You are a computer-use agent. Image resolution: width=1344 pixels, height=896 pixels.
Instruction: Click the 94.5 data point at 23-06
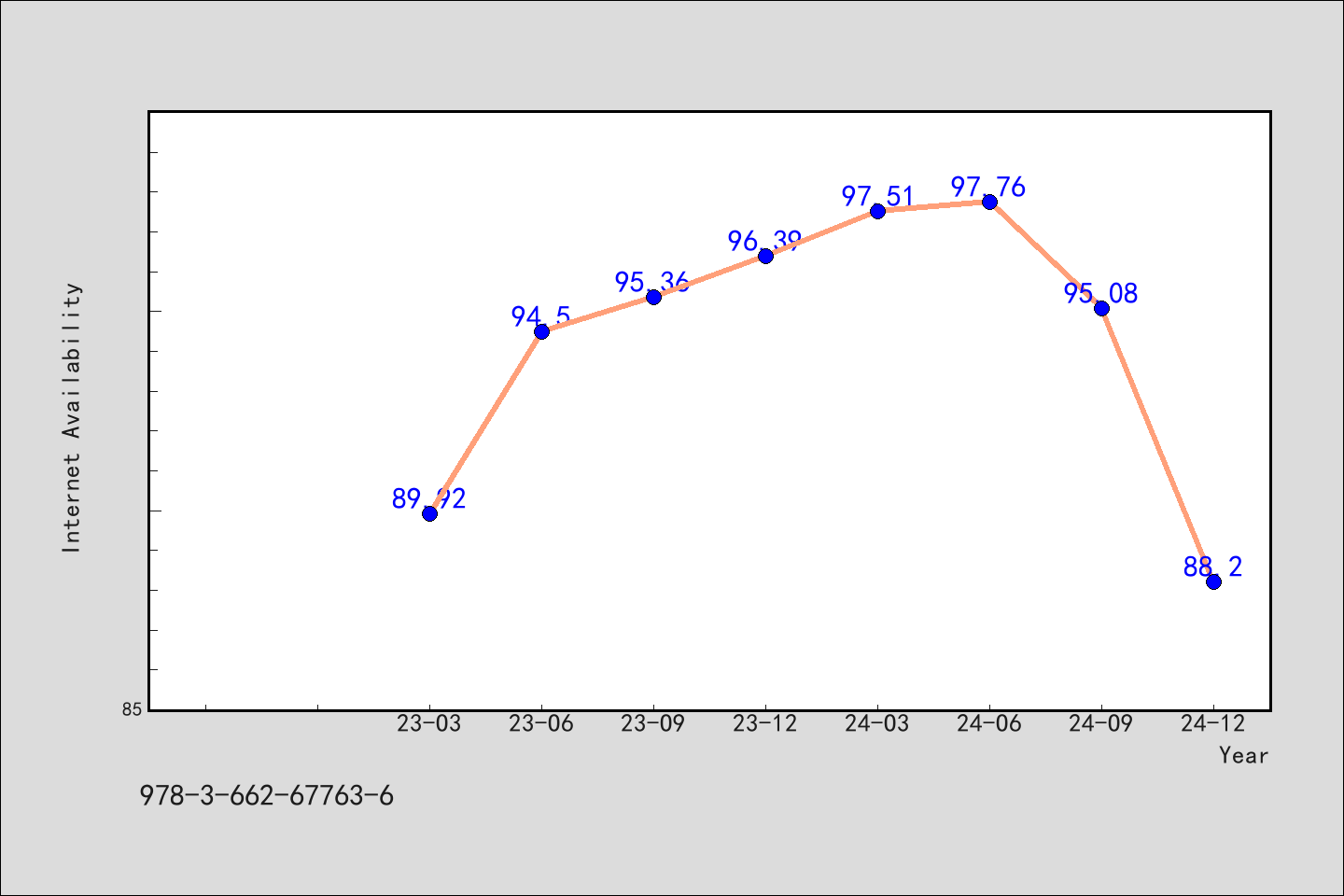point(541,331)
